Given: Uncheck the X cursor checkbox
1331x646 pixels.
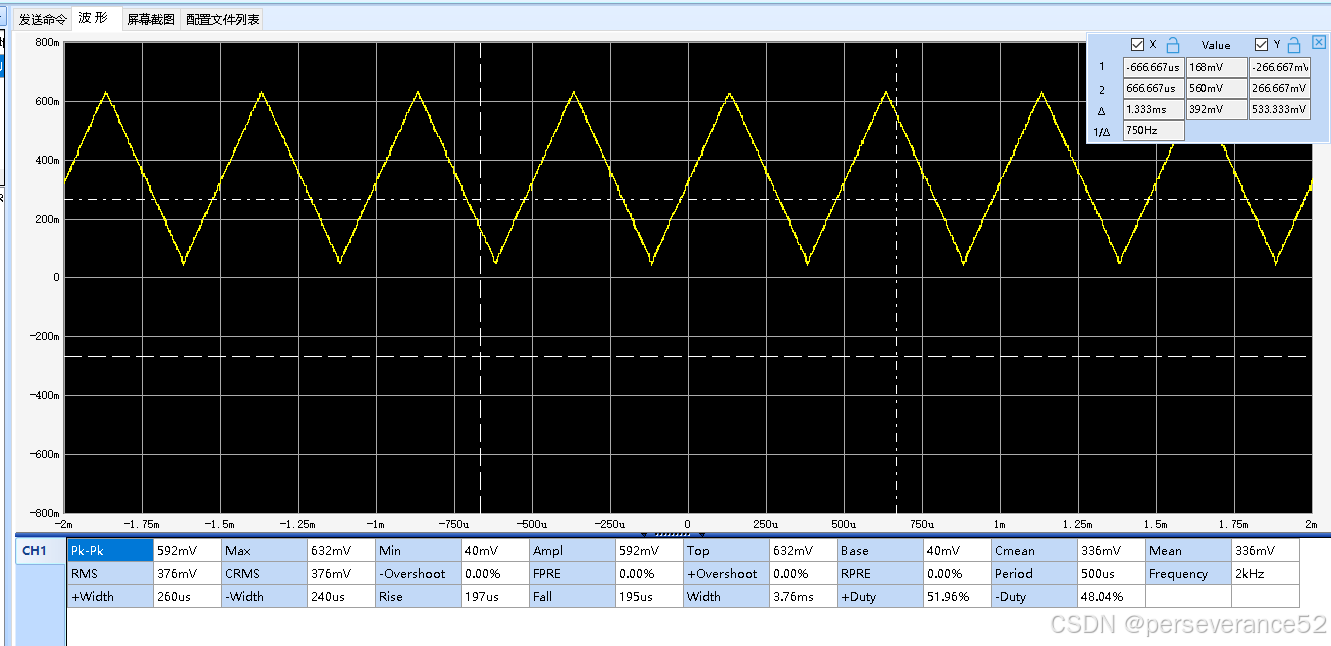Looking at the screenshot, I should coord(1137,44).
